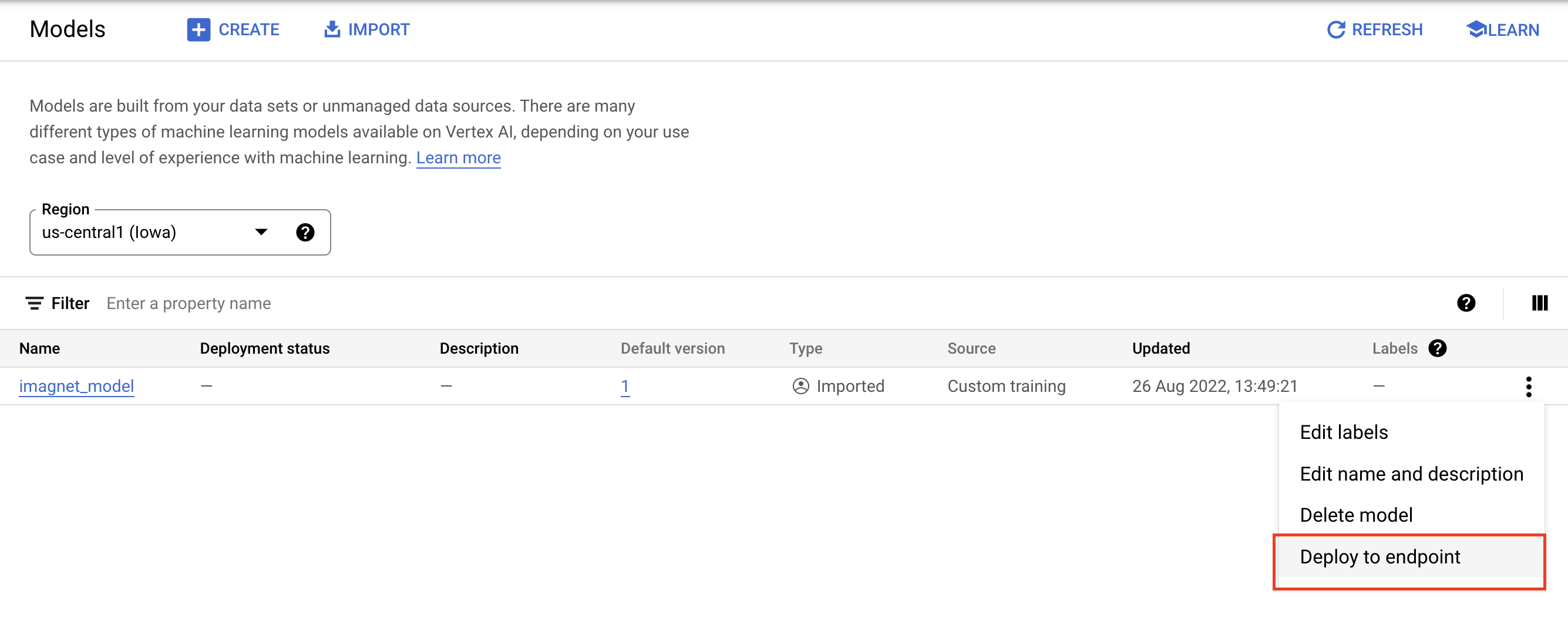The width and height of the screenshot is (1568, 631).
Task: Select Deploy to endpoint menu option
Action: 1379,557
